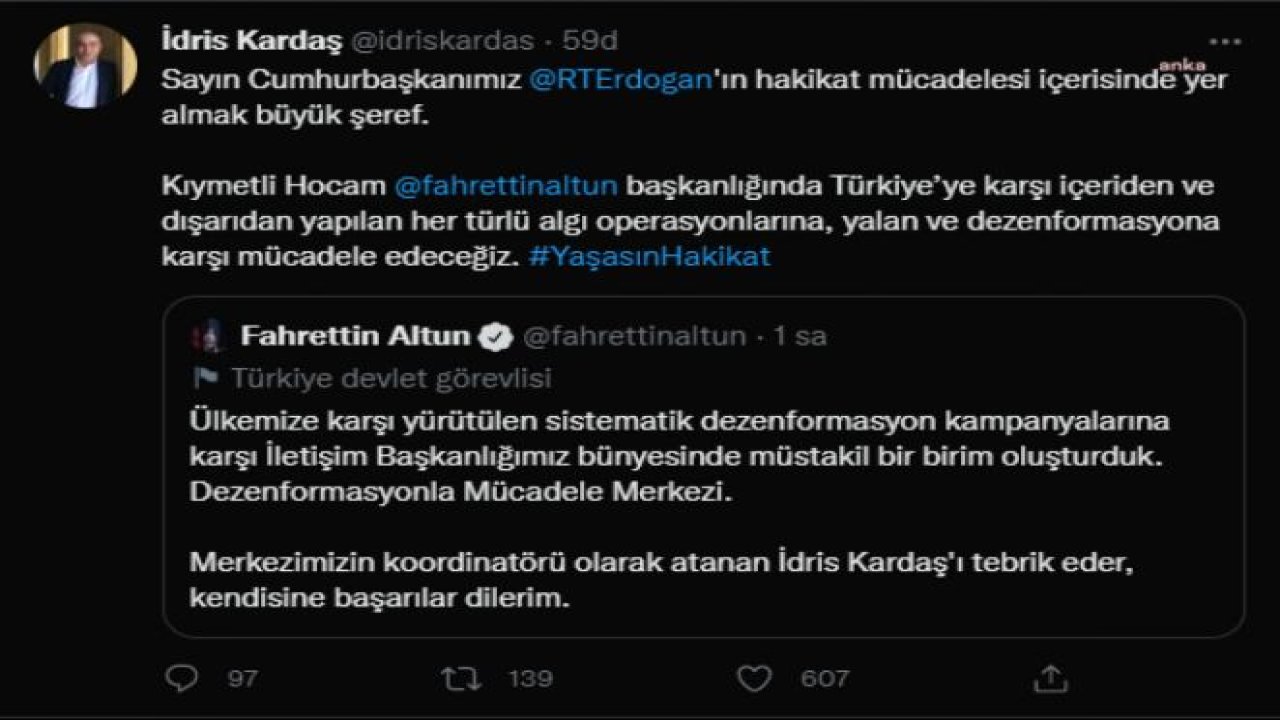This screenshot has width=1280, height=720.
Task: Click the government official flag icon
Action: [x=205, y=378]
